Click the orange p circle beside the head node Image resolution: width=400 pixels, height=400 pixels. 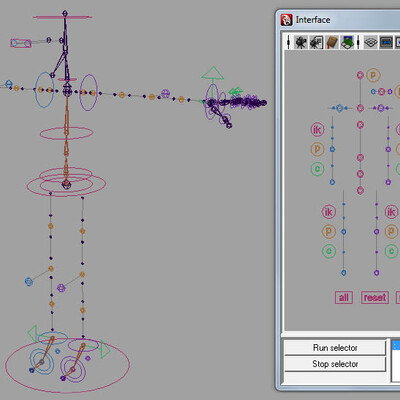point(373,75)
